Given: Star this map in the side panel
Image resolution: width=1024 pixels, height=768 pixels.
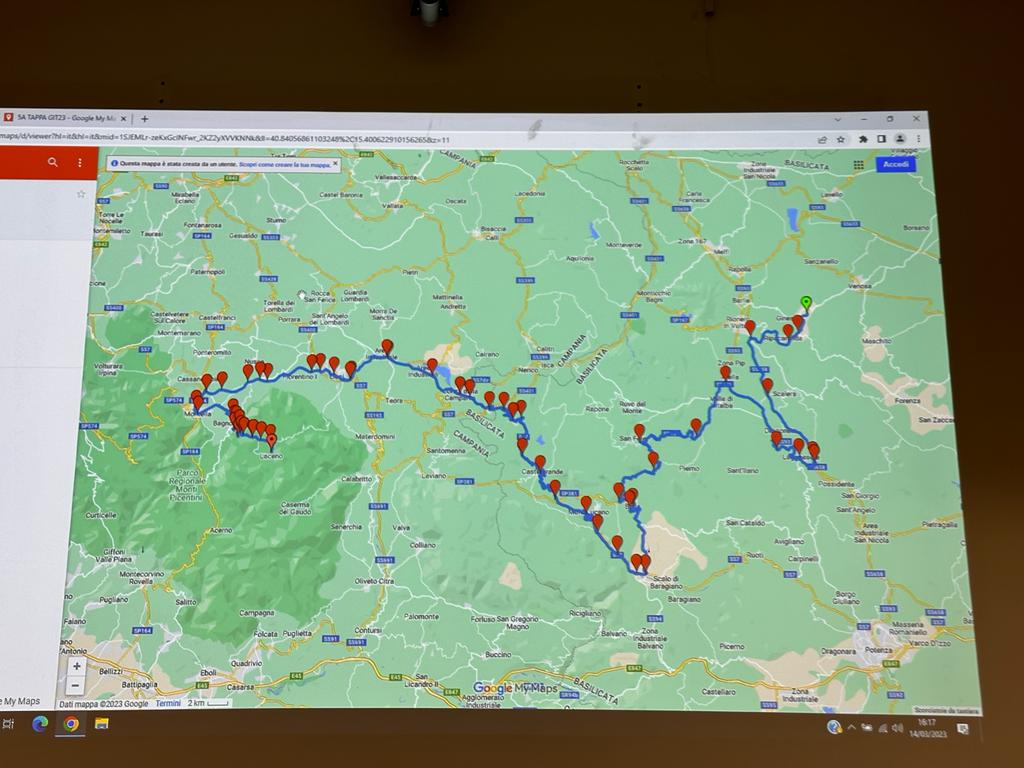Looking at the screenshot, I should (81, 194).
